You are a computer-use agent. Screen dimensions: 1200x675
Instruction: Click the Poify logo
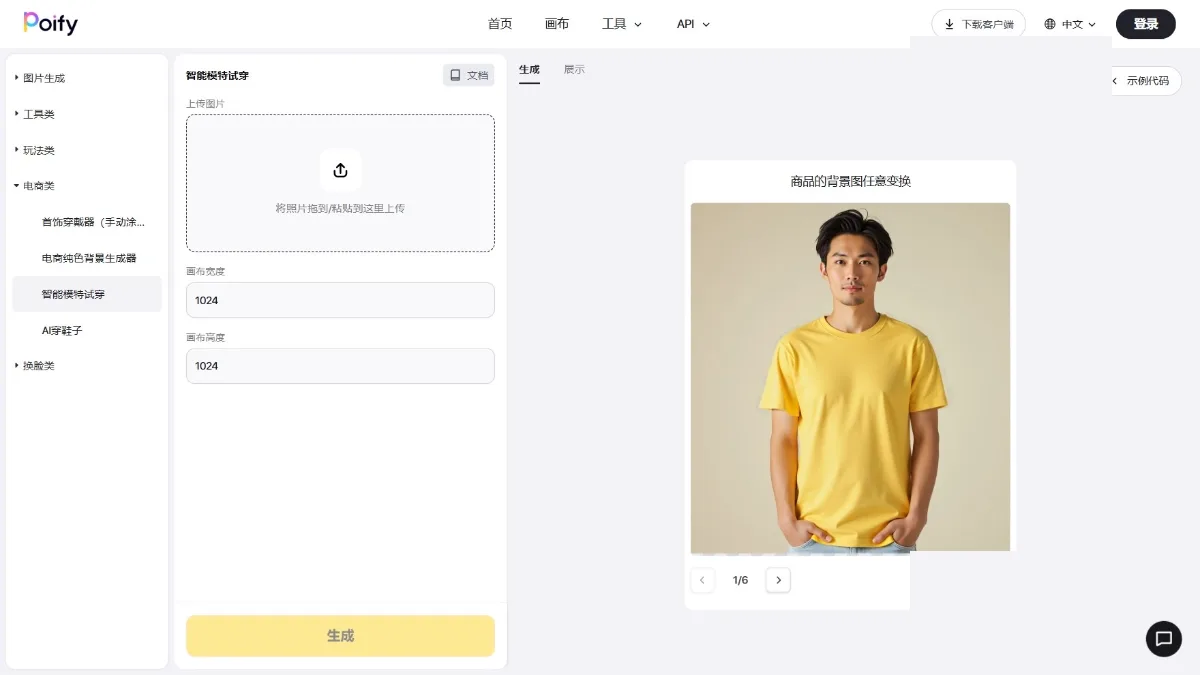(x=50, y=23)
